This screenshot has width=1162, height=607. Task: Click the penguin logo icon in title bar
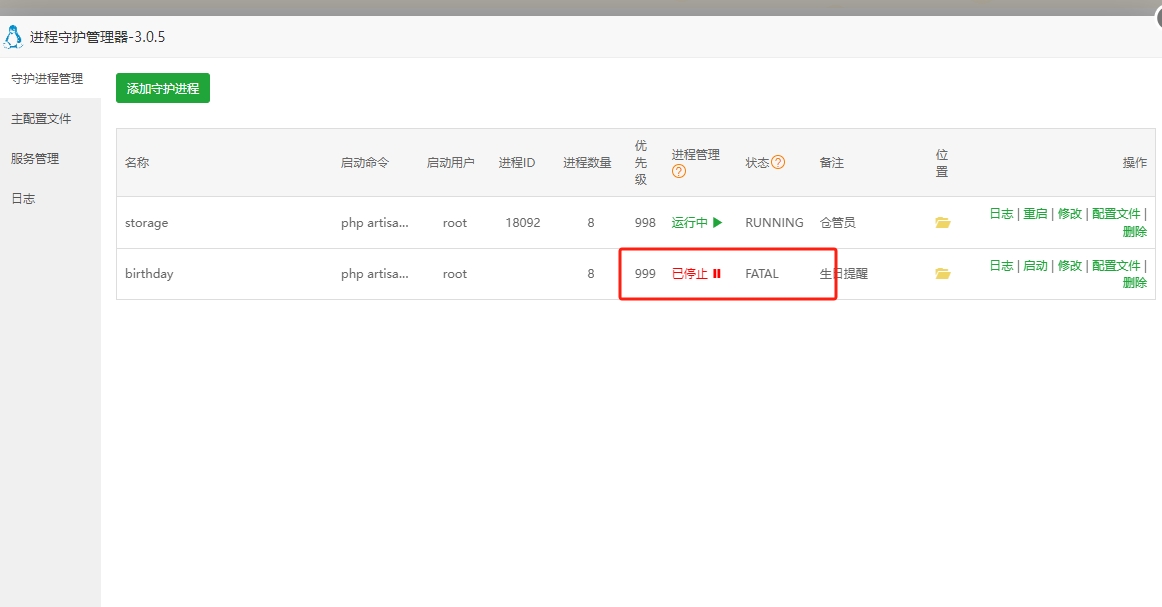[13, 36]
